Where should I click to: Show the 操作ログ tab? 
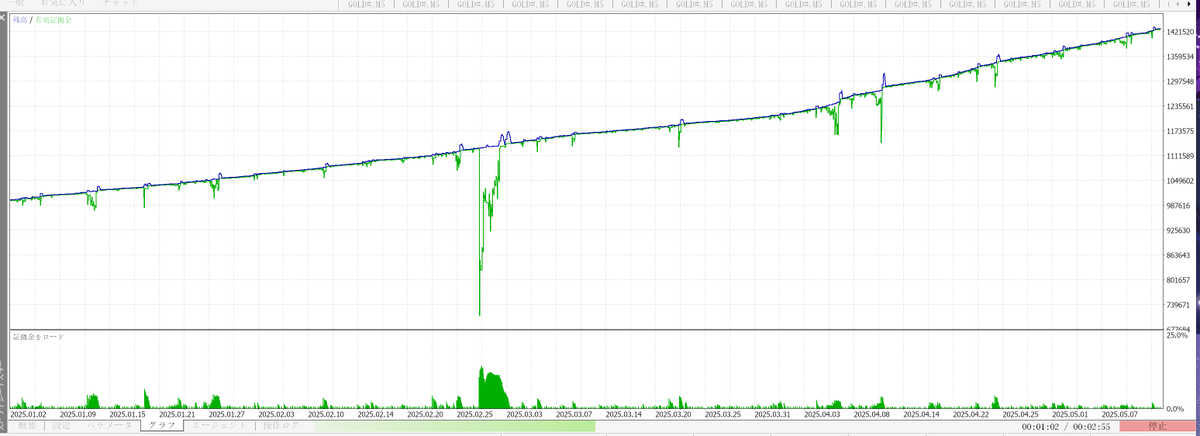281,426
